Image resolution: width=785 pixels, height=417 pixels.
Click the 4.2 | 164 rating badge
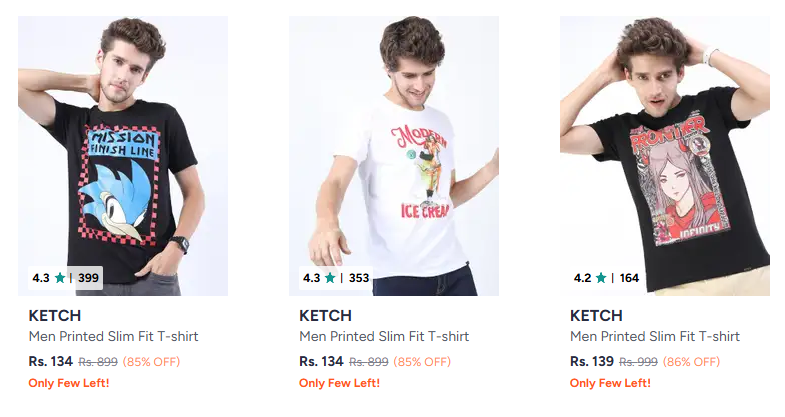pos(606,278)
